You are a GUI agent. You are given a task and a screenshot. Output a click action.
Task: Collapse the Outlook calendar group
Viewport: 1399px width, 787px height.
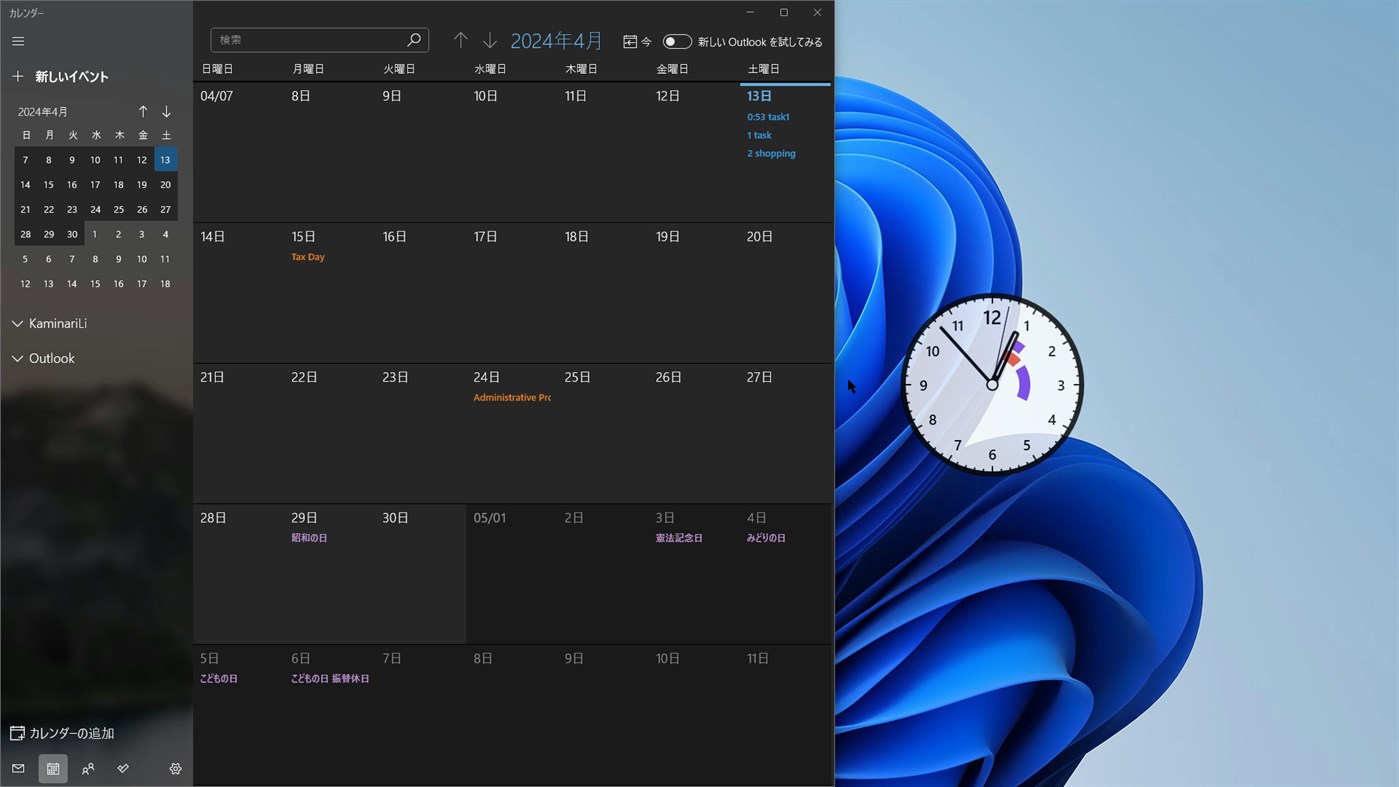tap(17, 358)
